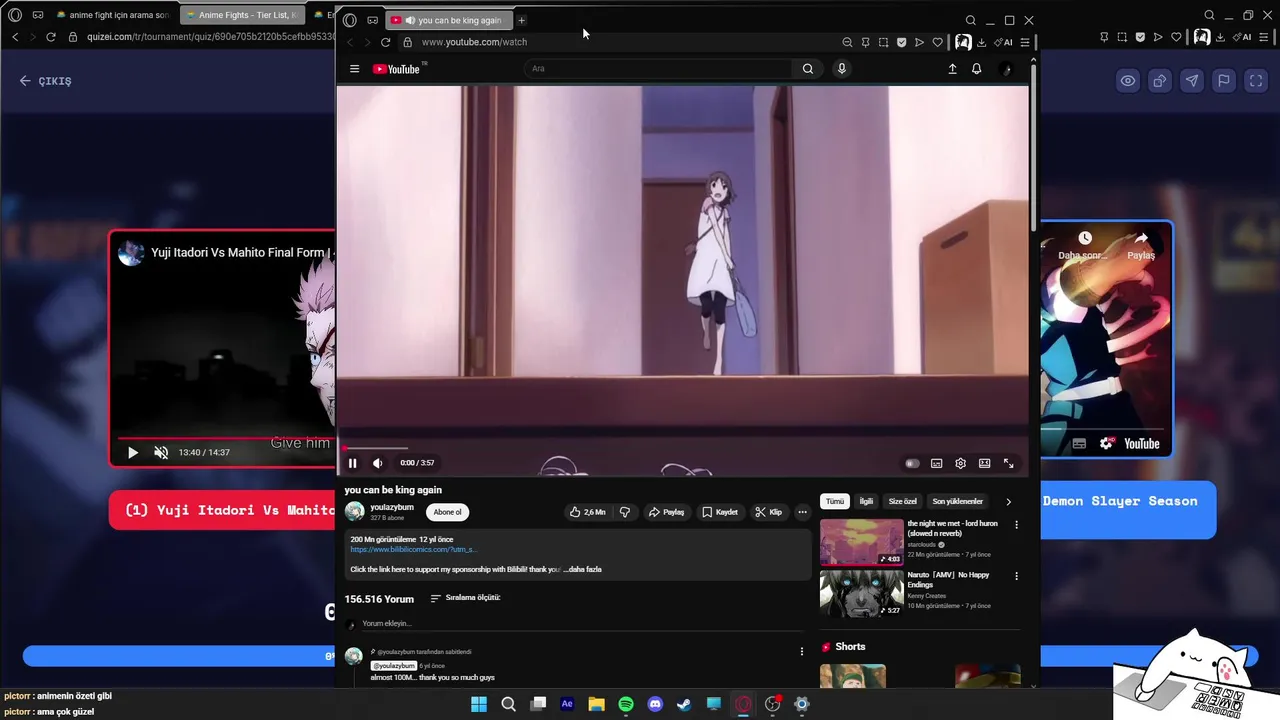Click heart bookmark icon in YouTube toolbar
The image size is (1280, 720).
pyautogui.click(x=937, y=42)
